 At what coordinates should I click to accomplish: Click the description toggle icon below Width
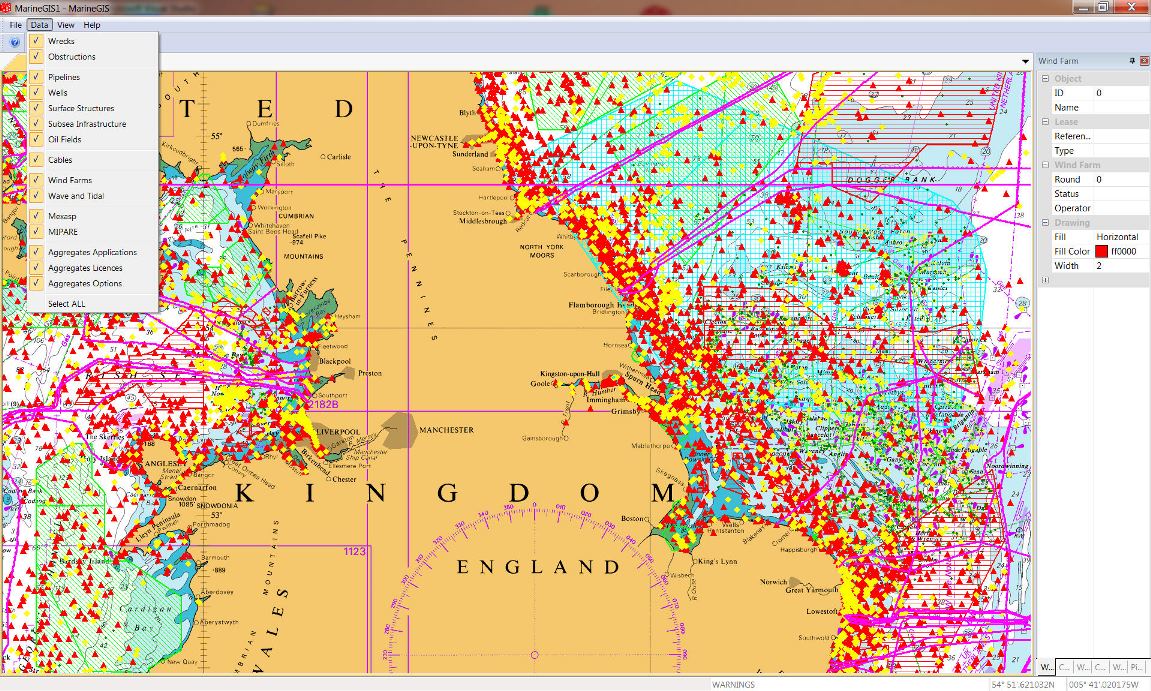tap(1045, 280)
